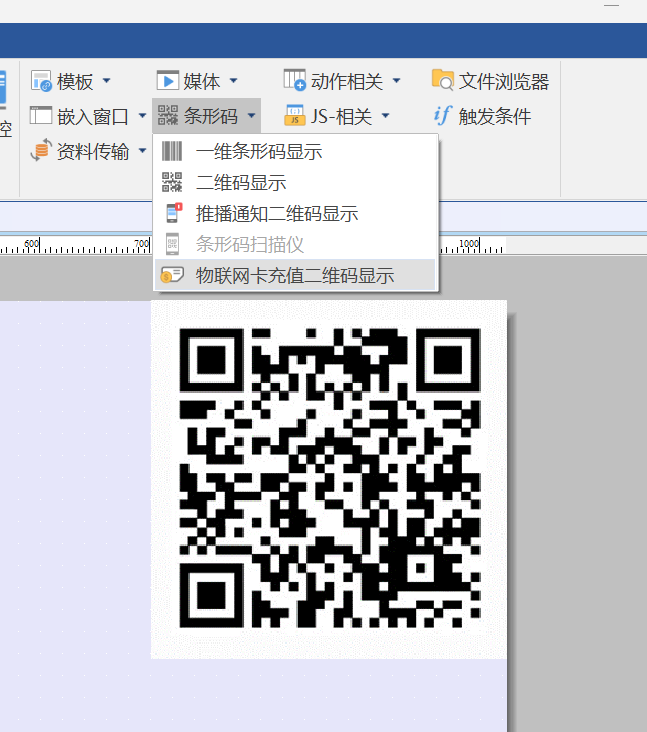Click the 条形码 QR toolbar icon
The image size is (647, 732).
(x=168, y=116)
